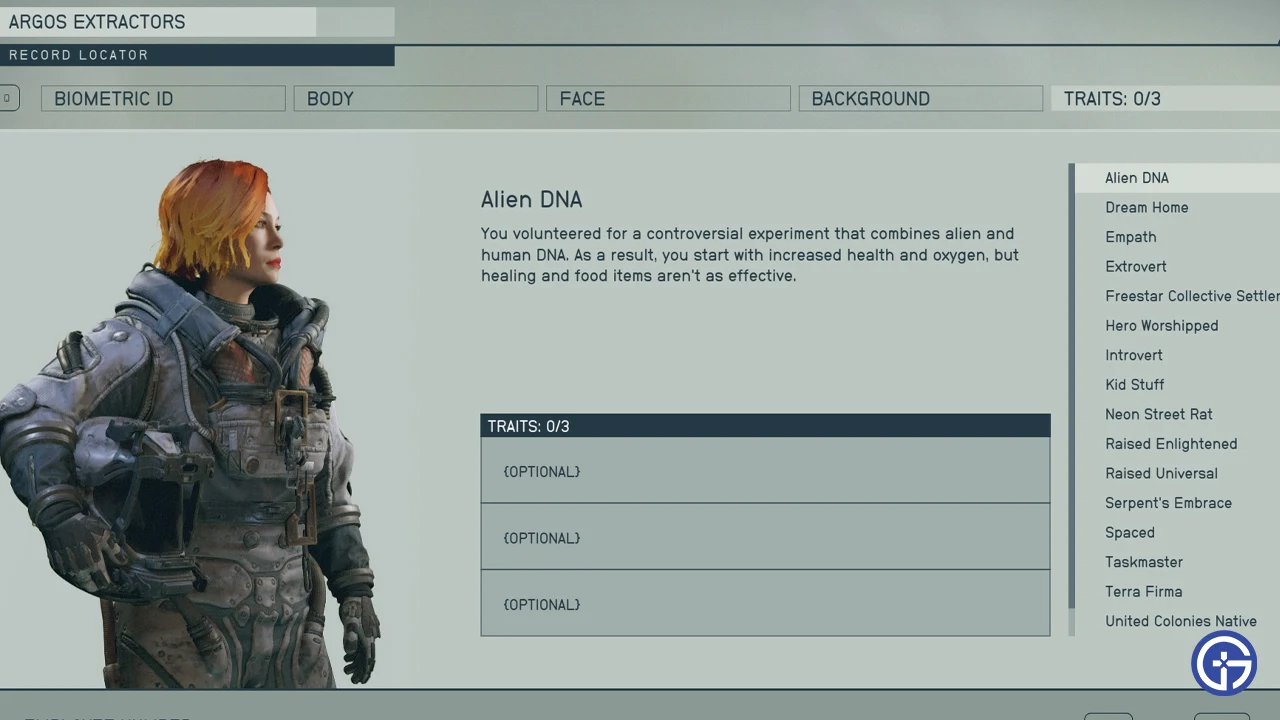Select the Kid Stuff trait
The width and height of the screenshot is (1280, 720).
click(x=1135, y=385)
